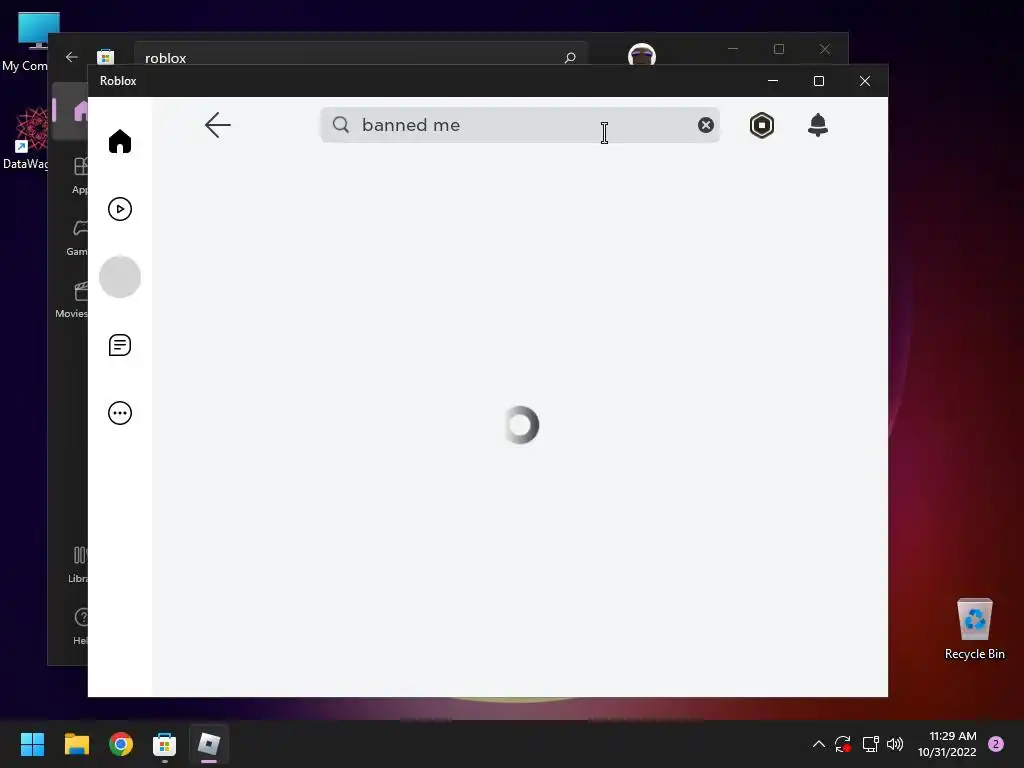Minimize the Roblox window

click(773, 81)
